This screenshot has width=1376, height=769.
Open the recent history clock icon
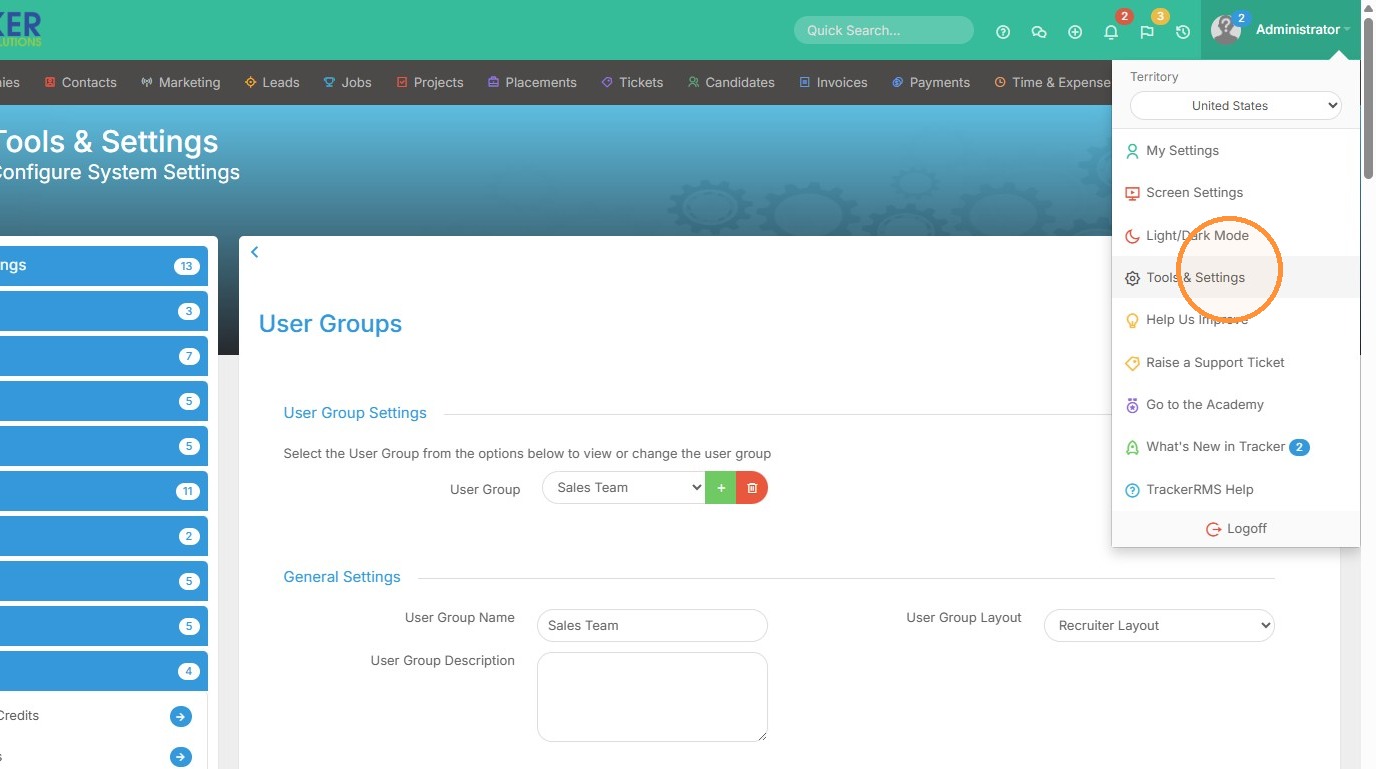click(1183, 32)
